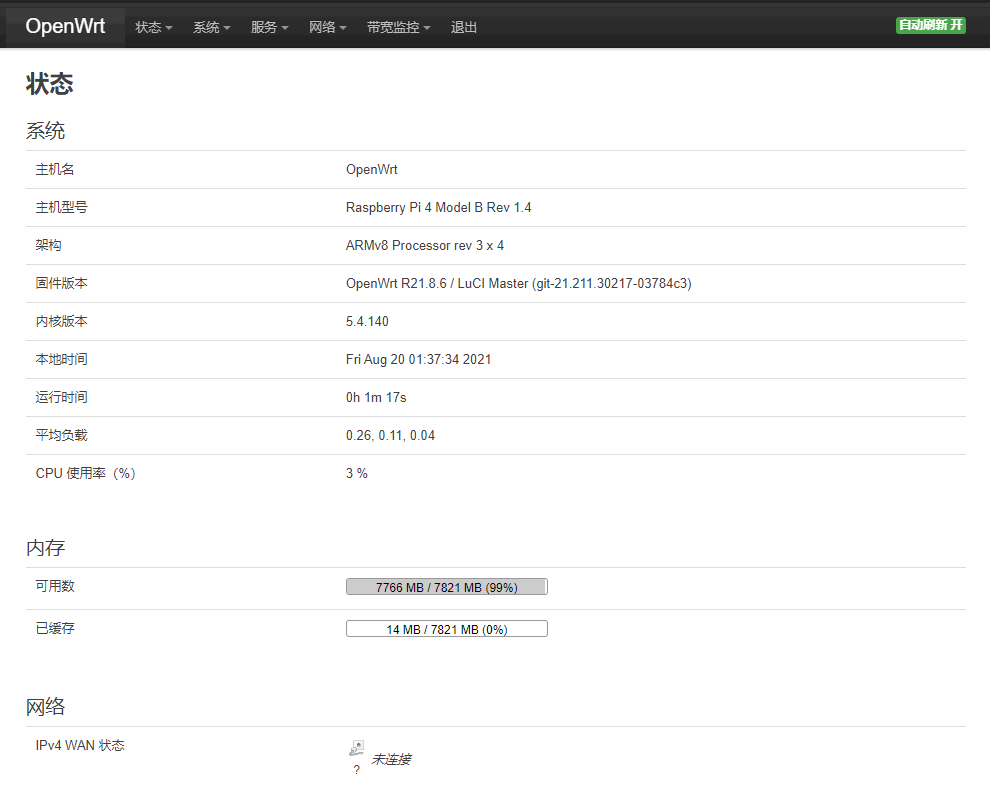Image resolution: width=990 pixels, height=801 pixels.
Task: Select the hostname value OpenWrt
Action: (372, 169)
